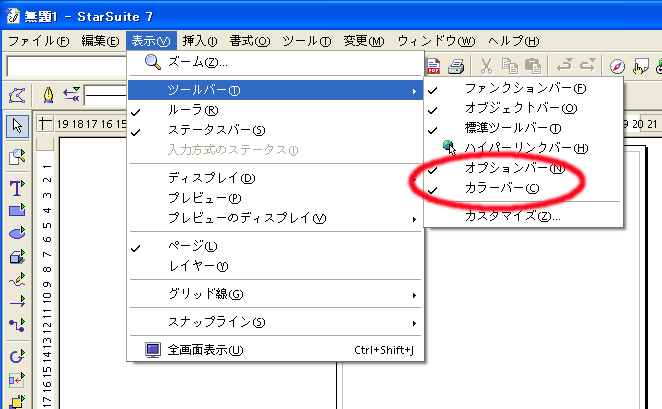The width and height of the screenshot is (662, 409).
Task: Open 編集(E) menu
Action: point(100,41)
